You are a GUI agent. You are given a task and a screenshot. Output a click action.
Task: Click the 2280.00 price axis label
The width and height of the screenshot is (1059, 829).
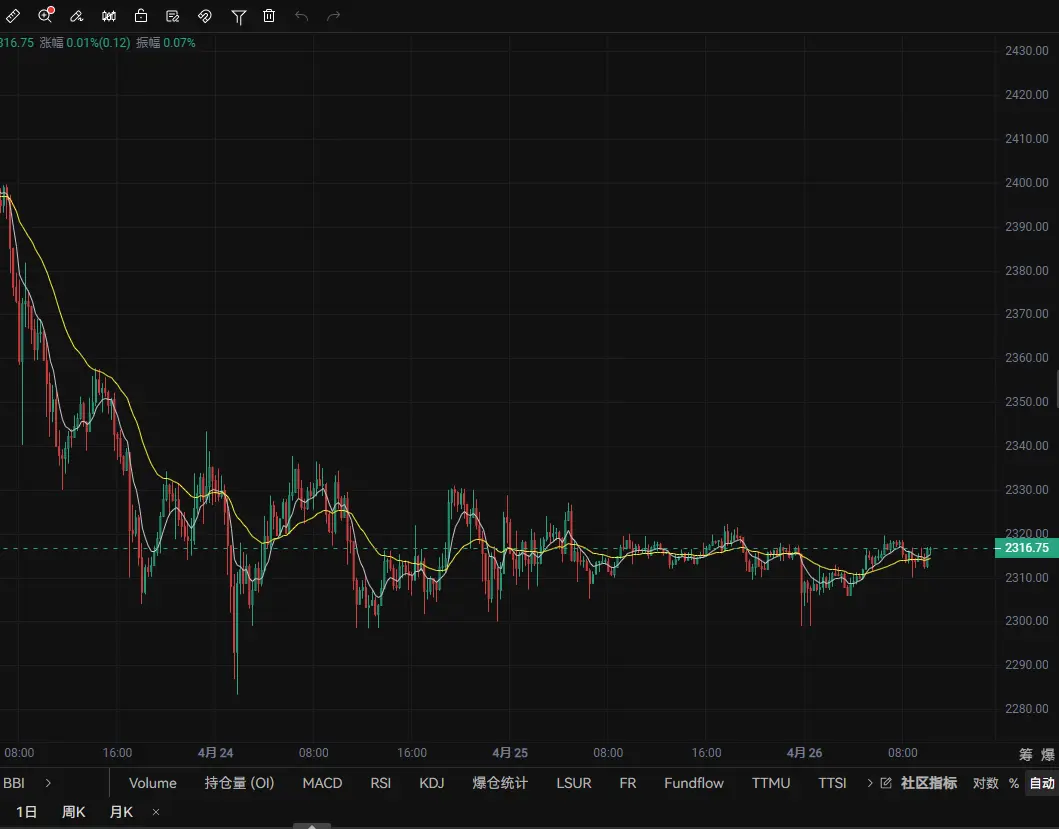pos(1027,709)
